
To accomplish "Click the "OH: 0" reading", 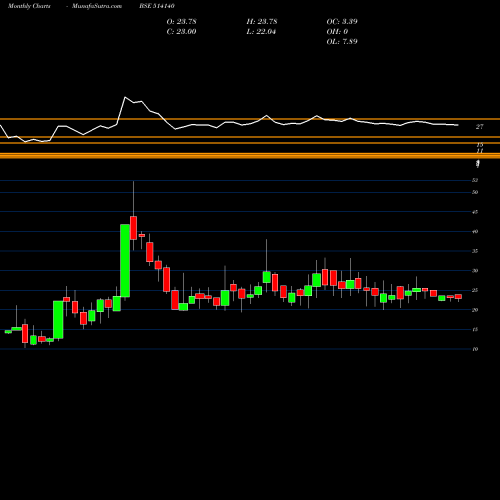I will 337,32.
